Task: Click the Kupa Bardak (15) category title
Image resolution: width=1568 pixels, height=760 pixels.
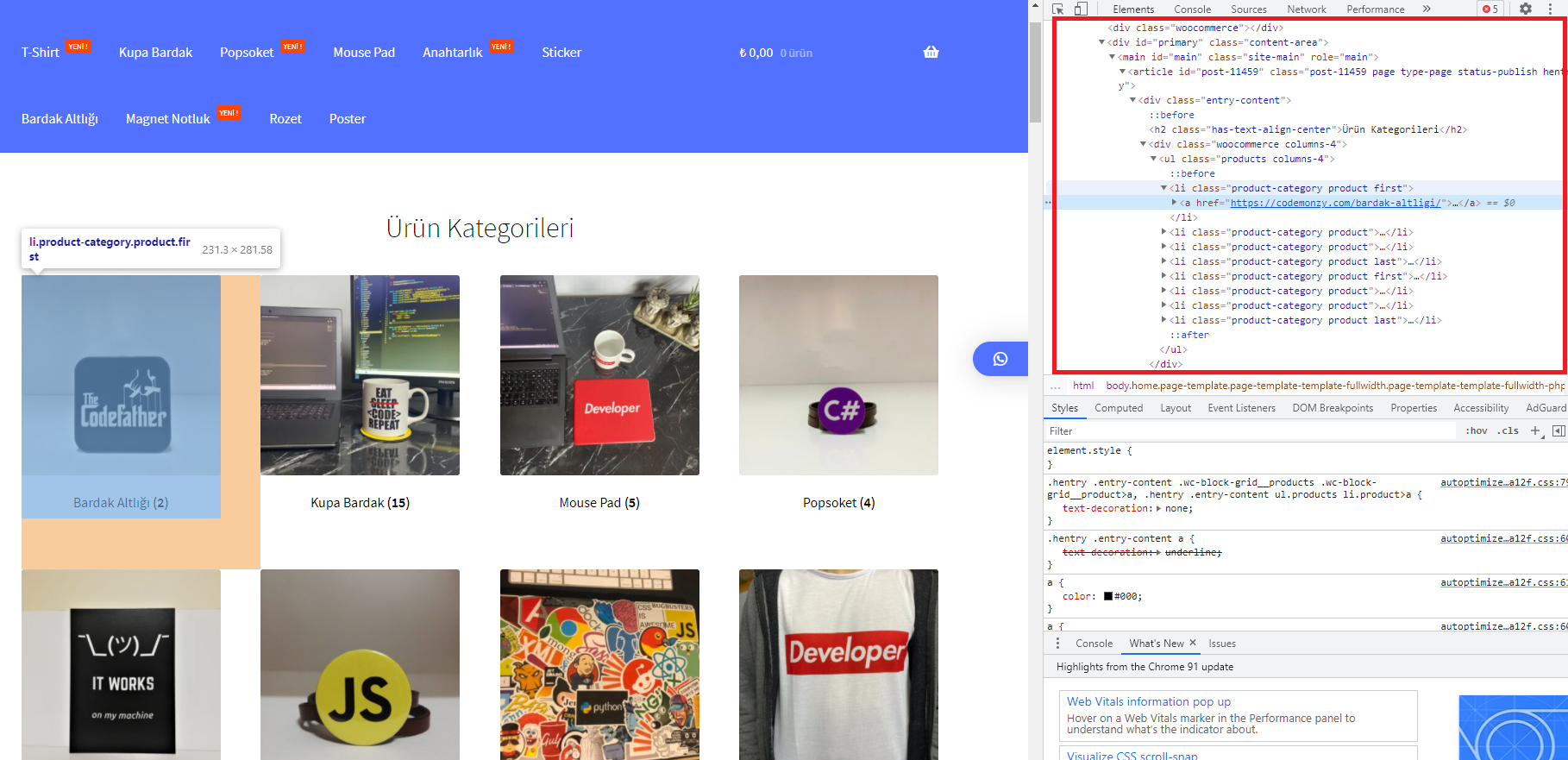Action: (x=360, y=503)
